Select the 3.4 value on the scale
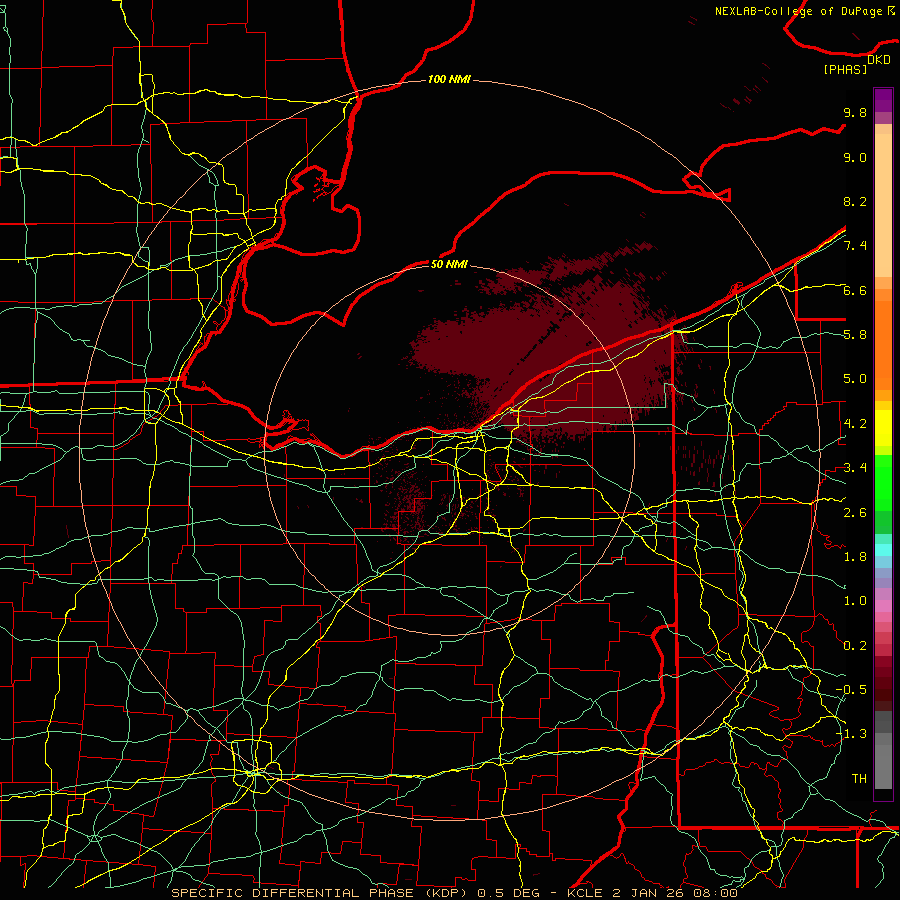This screenshot has height=900, width=900. pyautogui.click(x=855, y=468)
